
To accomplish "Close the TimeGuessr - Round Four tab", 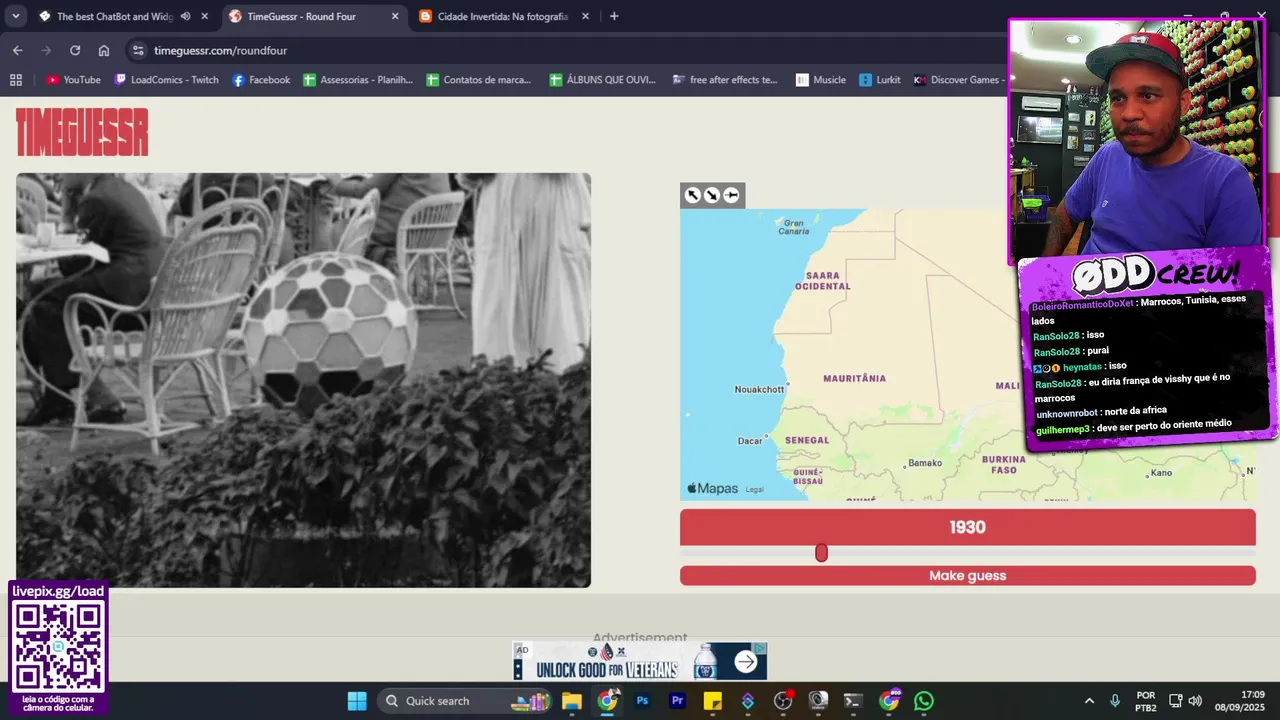I will click(395, 16).
